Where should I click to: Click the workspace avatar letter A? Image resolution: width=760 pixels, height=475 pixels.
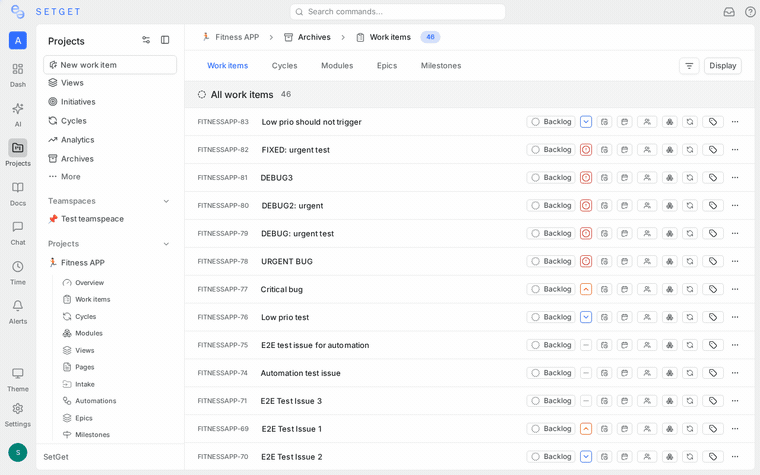(x=18, y=40)
